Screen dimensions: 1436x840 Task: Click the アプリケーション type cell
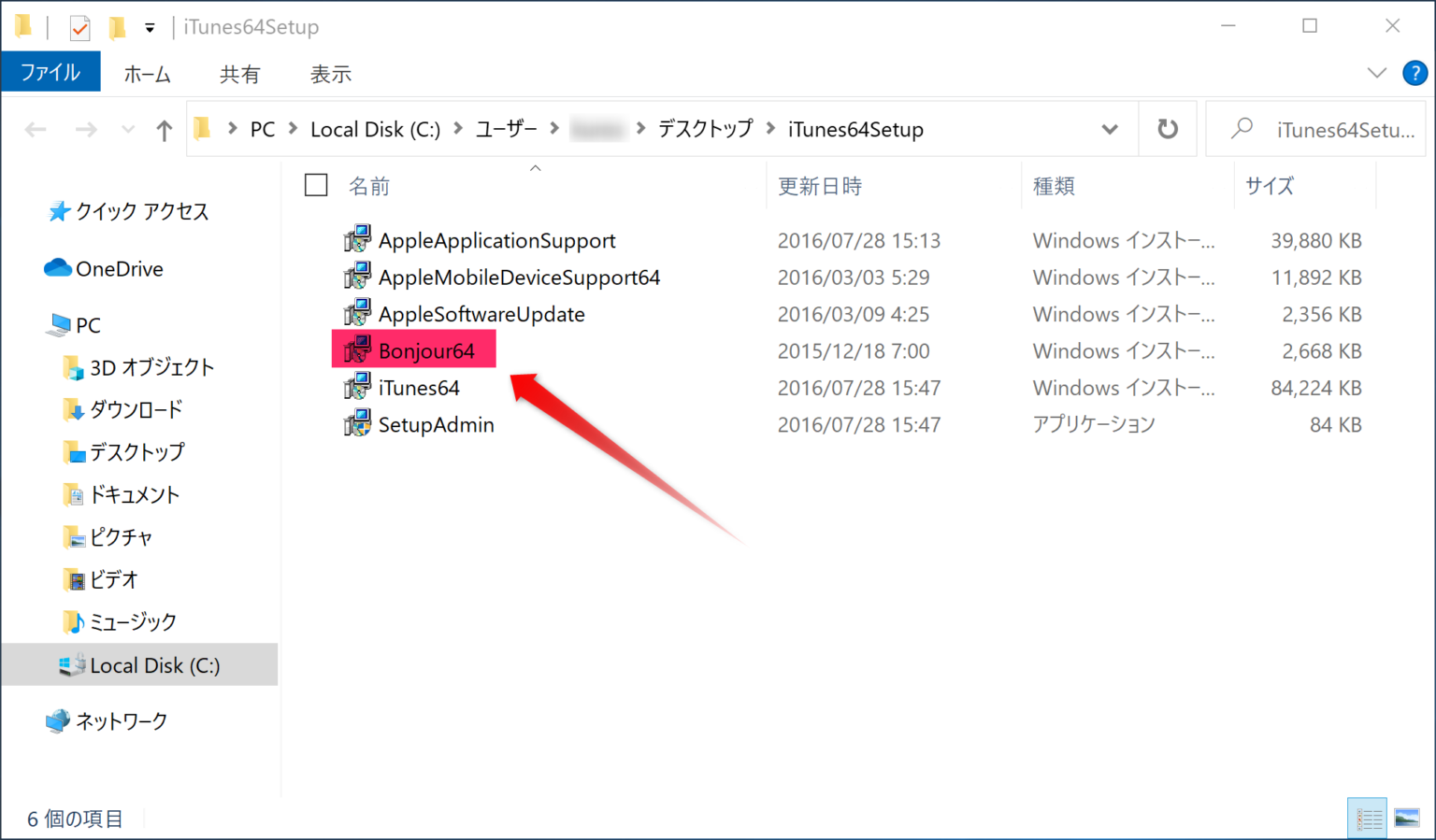(1094, 424)
